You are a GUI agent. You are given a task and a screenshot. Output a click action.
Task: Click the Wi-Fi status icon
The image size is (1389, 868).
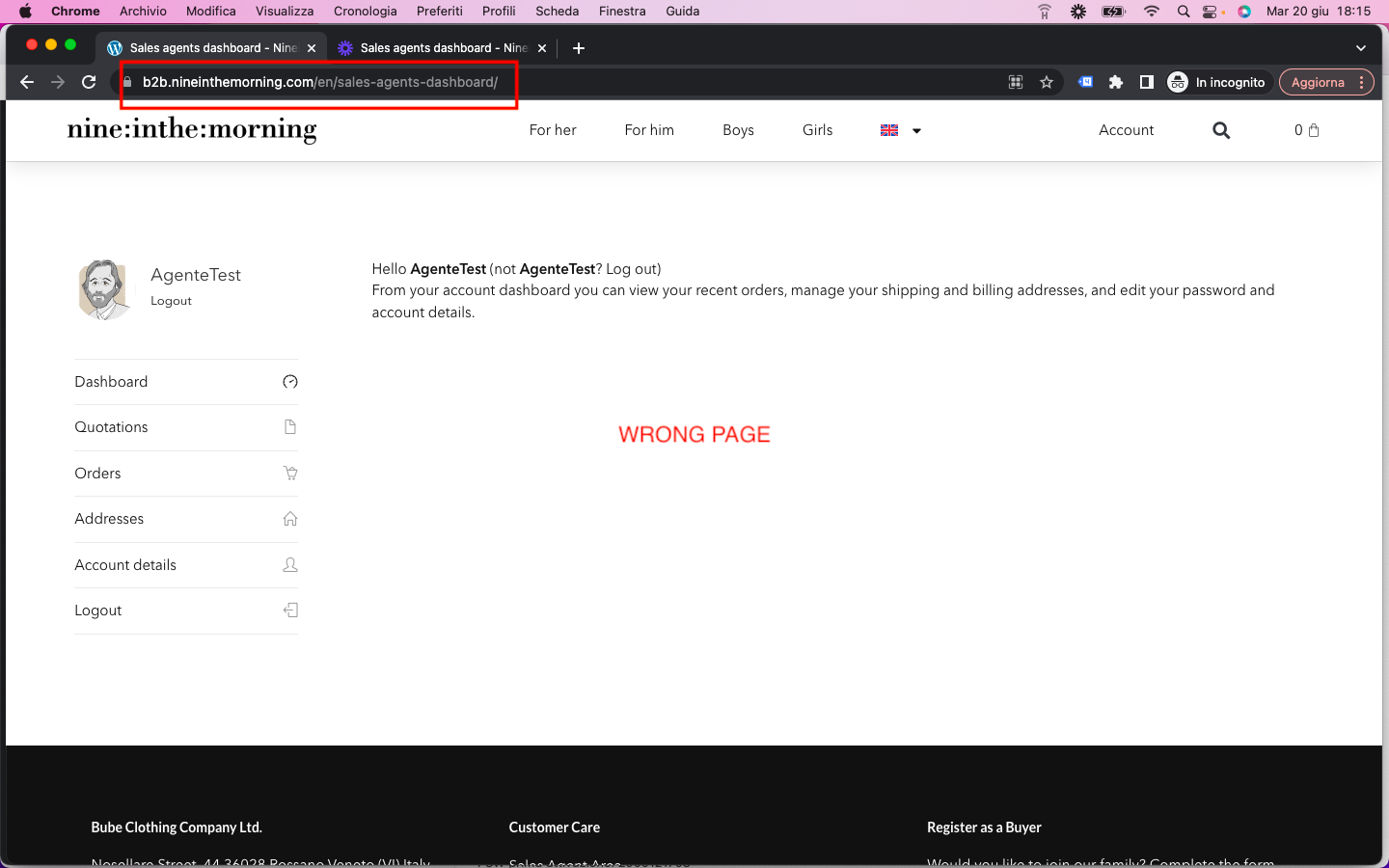(1151, 12)
